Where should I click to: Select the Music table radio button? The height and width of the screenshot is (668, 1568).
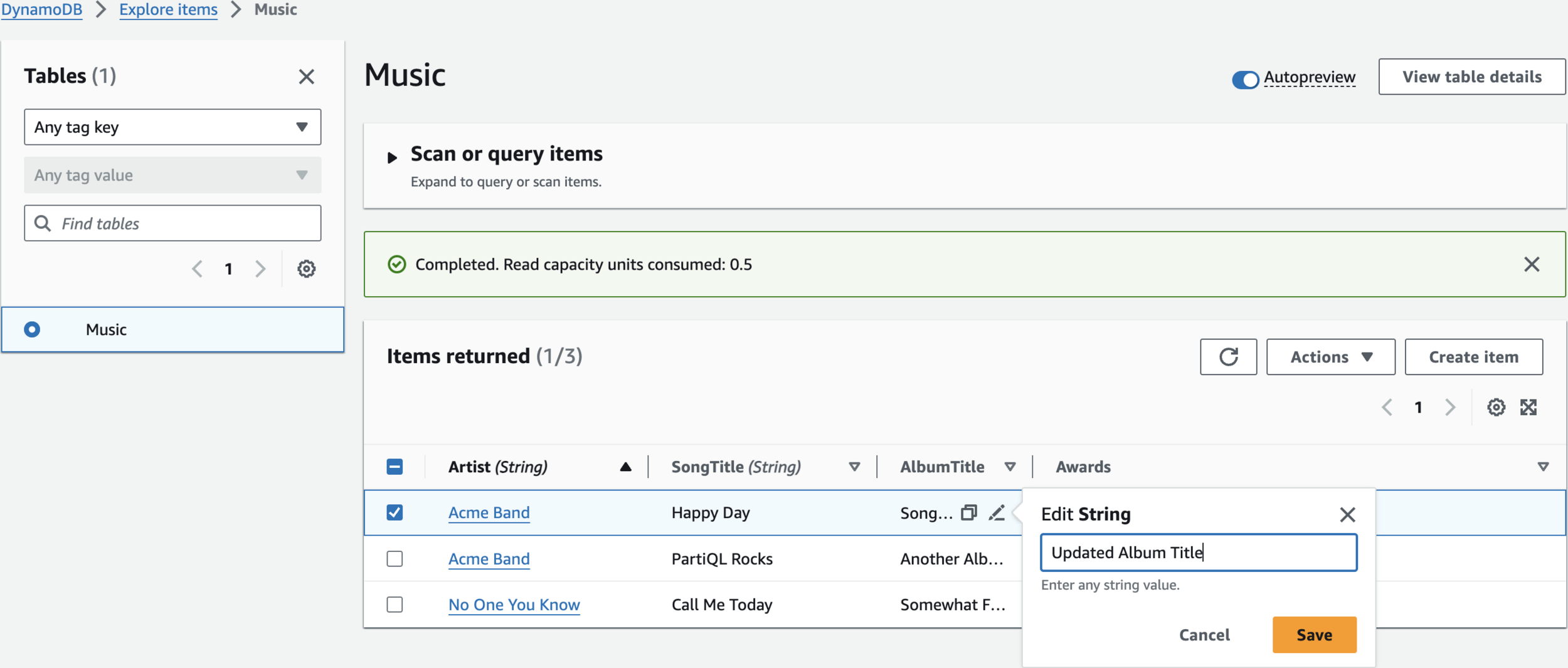click(x=32, y=329)
